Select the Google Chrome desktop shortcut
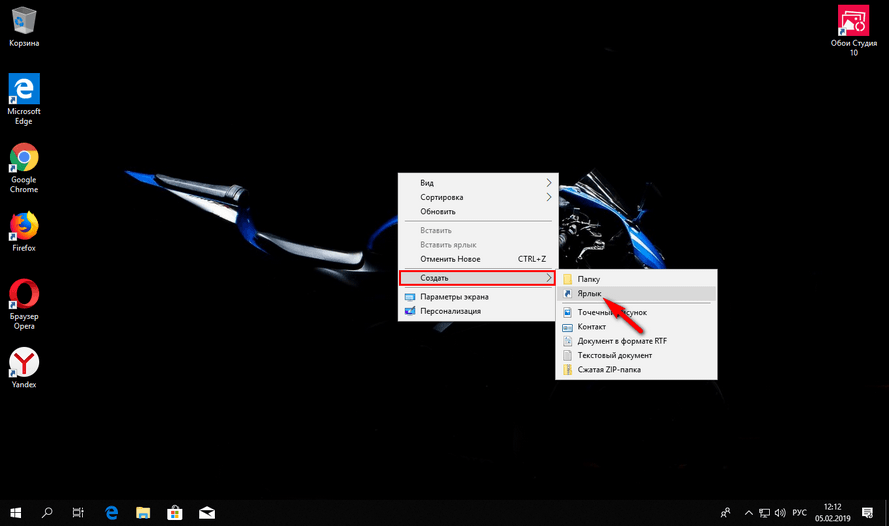Screen dimensions: 889x526 24,168
